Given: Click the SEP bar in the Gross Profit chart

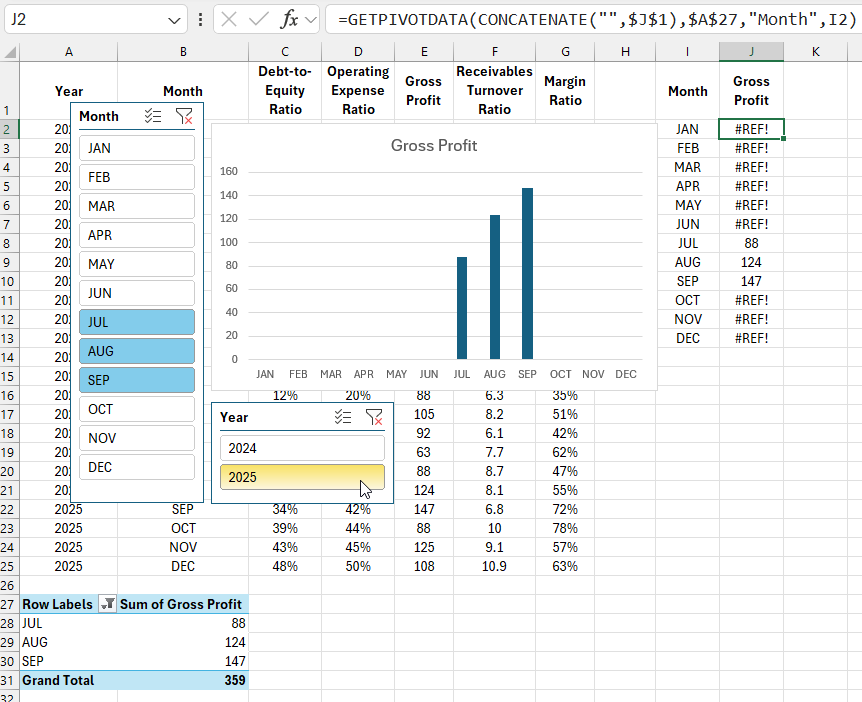Looking at the screenshot, I should coord(527,270).
